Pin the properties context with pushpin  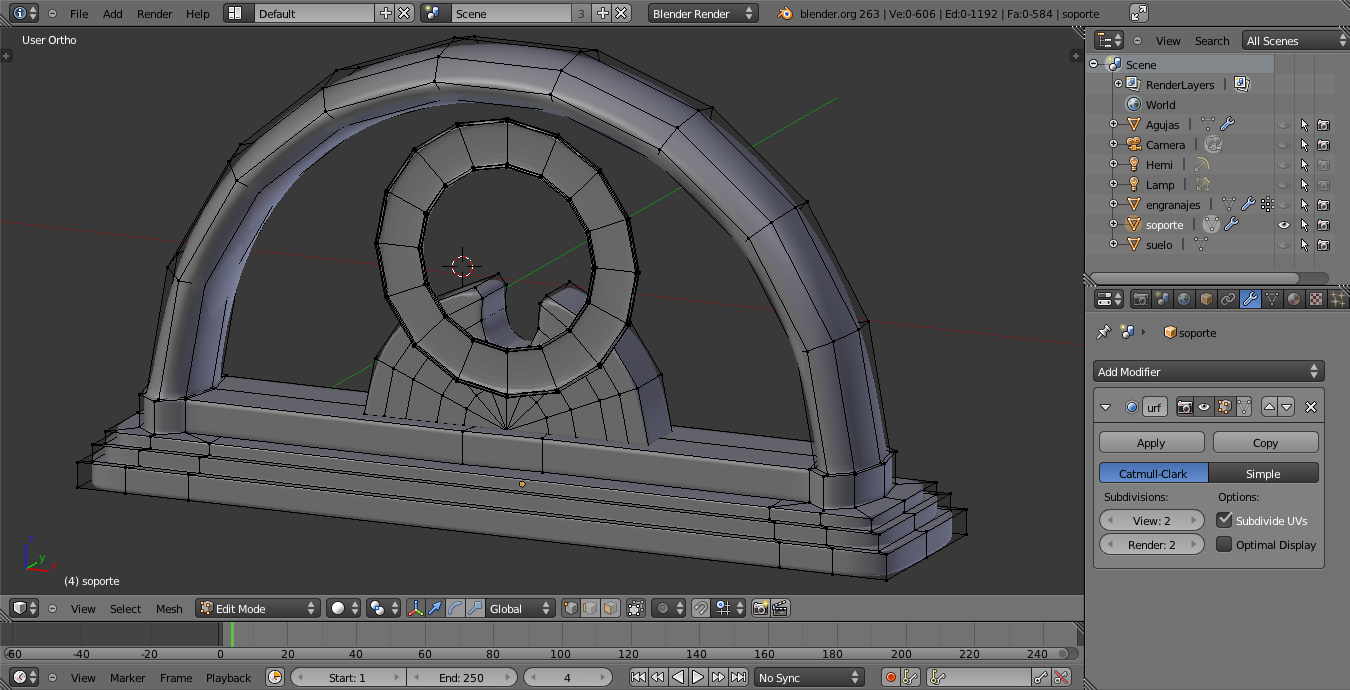pos(1103,332)
